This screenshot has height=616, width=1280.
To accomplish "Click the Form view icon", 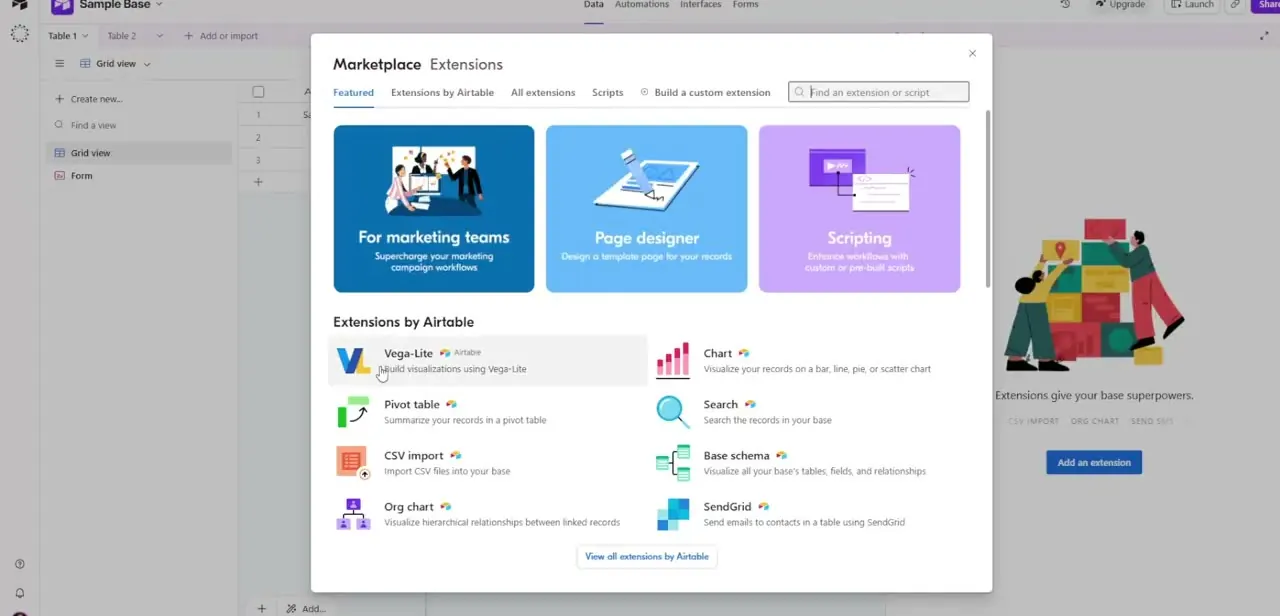I will pyautogui.click(x=59, y=176).
